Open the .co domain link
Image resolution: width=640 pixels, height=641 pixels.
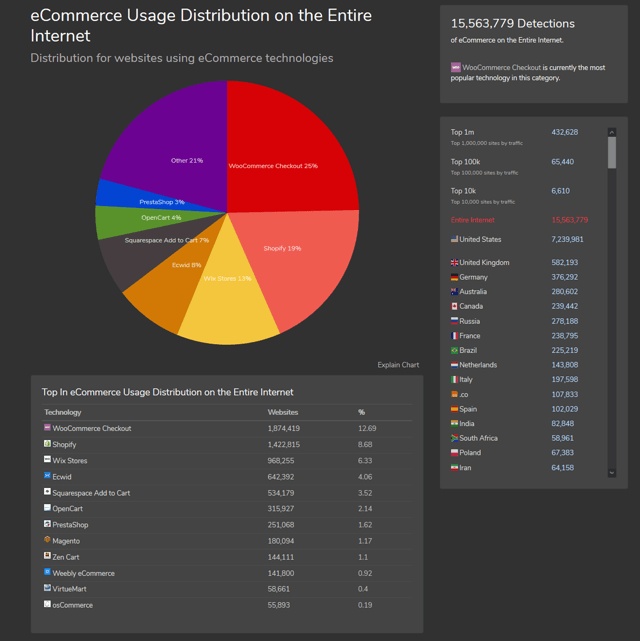[x=463, y=394]
